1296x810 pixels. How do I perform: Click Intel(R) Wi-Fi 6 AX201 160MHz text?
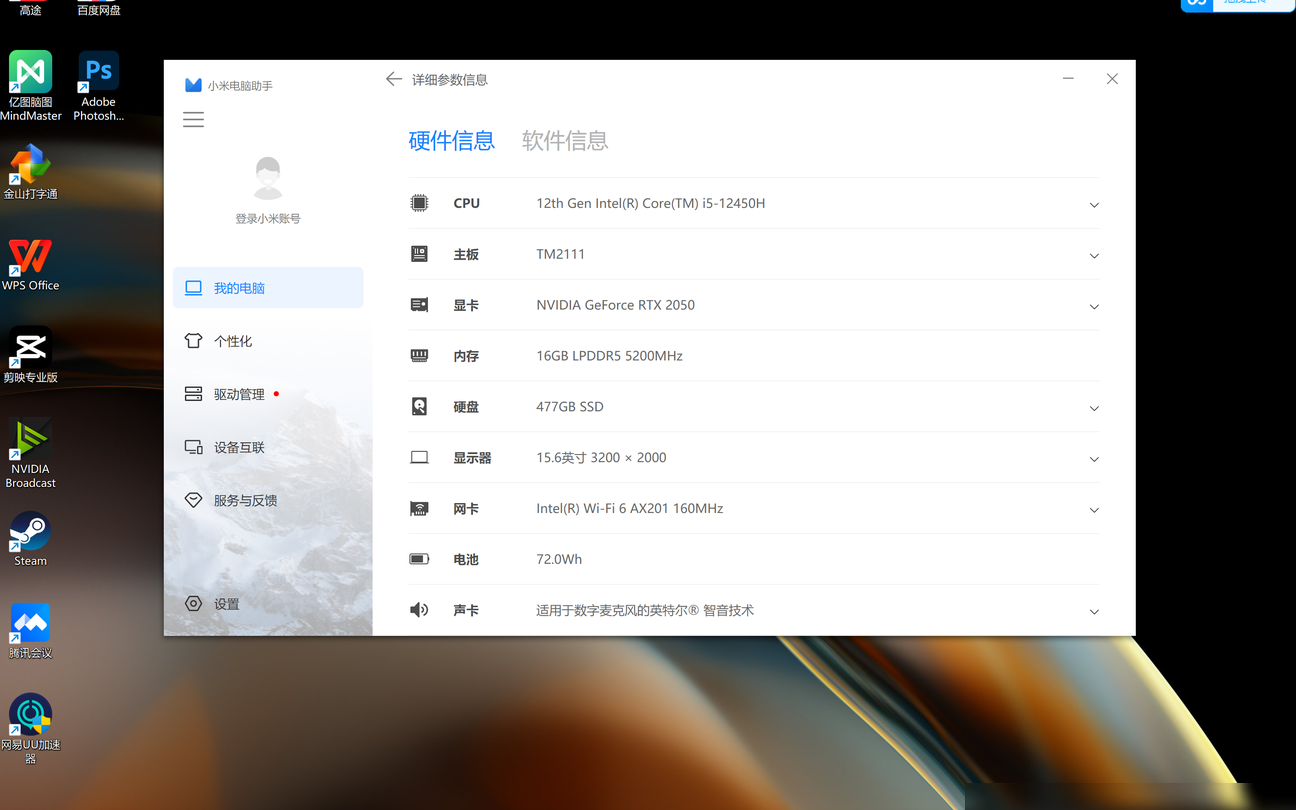(629, 509)
